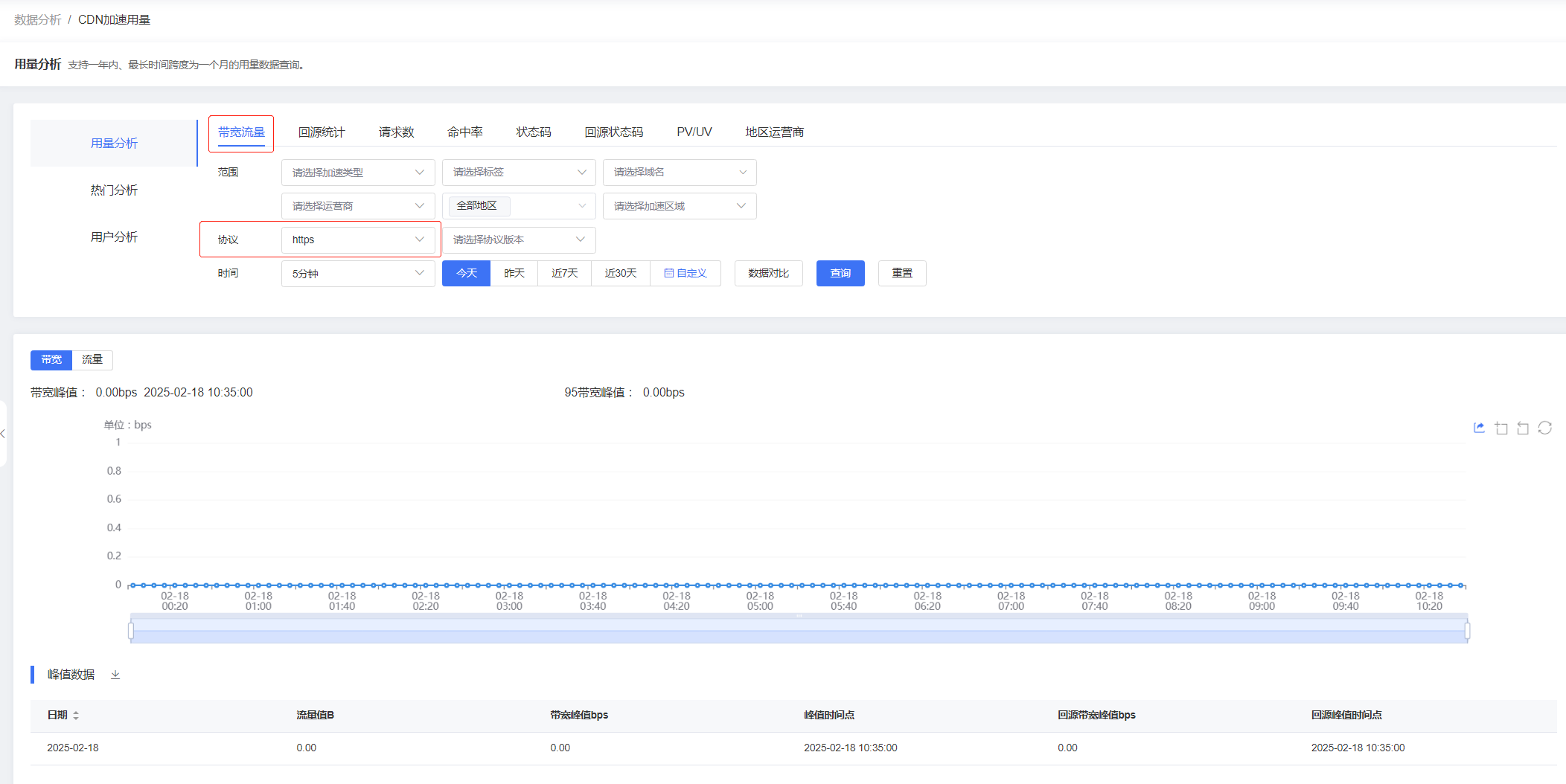This screenshot has height=784, width=1566.
Task: Switch to the 状态码 tab
Action: [534, 132]
